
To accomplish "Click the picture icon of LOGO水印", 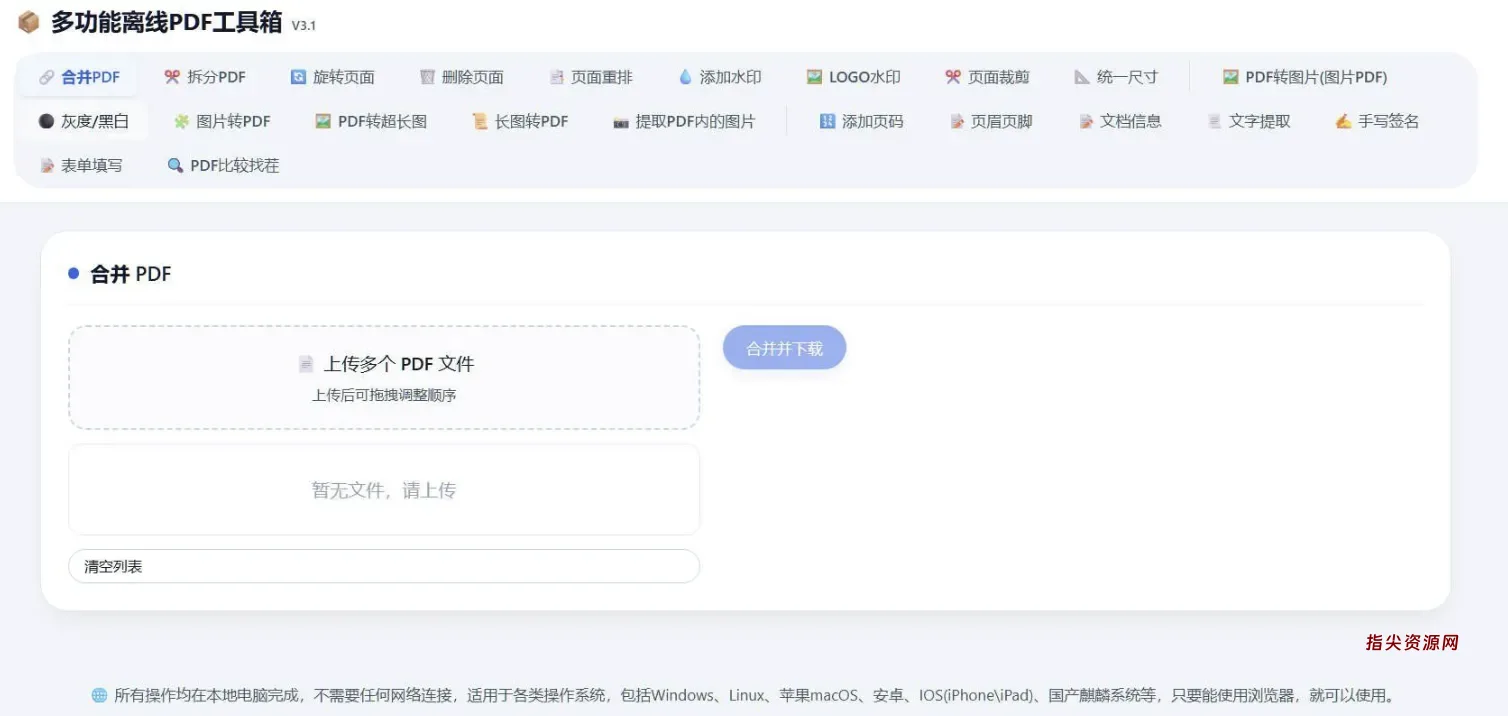I will 814,77.
